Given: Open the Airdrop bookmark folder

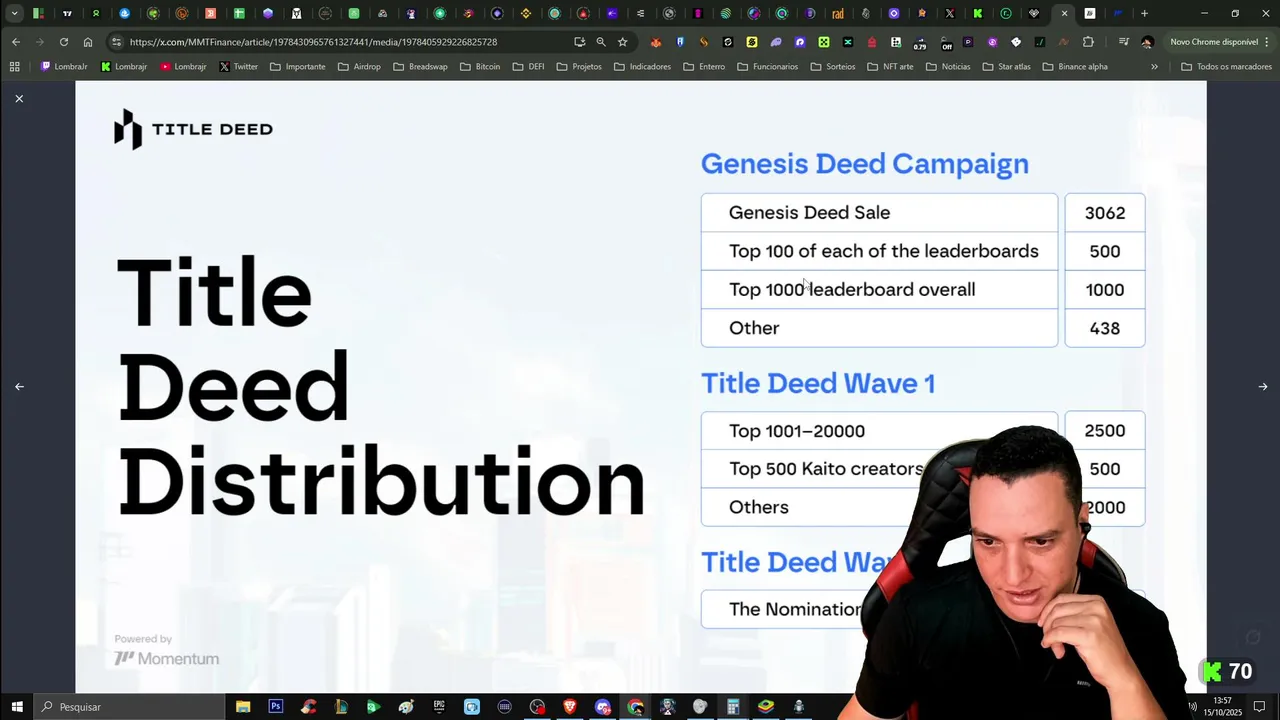Looking at the screenshot, I should click(x=359, y=66).
